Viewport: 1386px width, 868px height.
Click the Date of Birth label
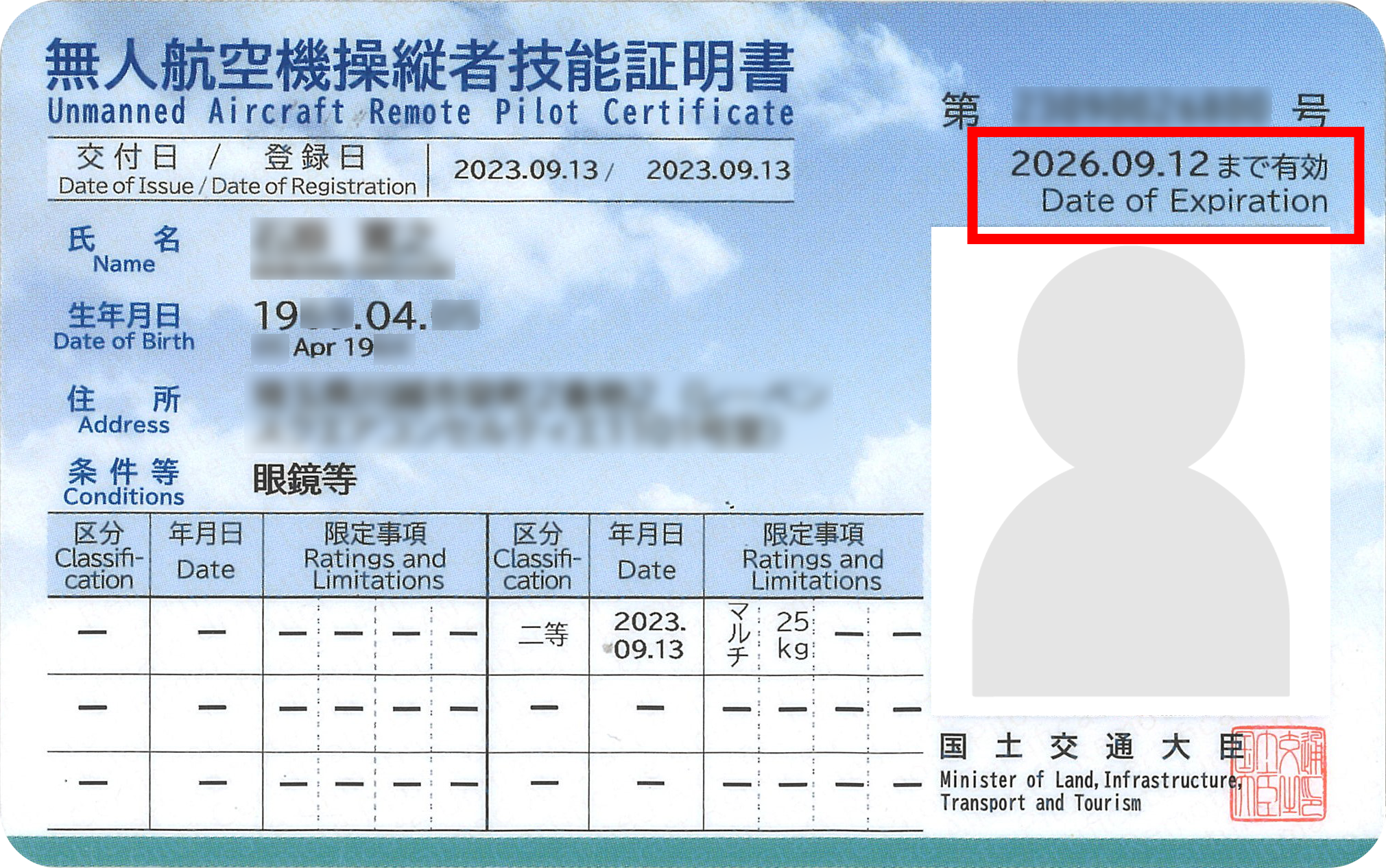pos(123,341)
